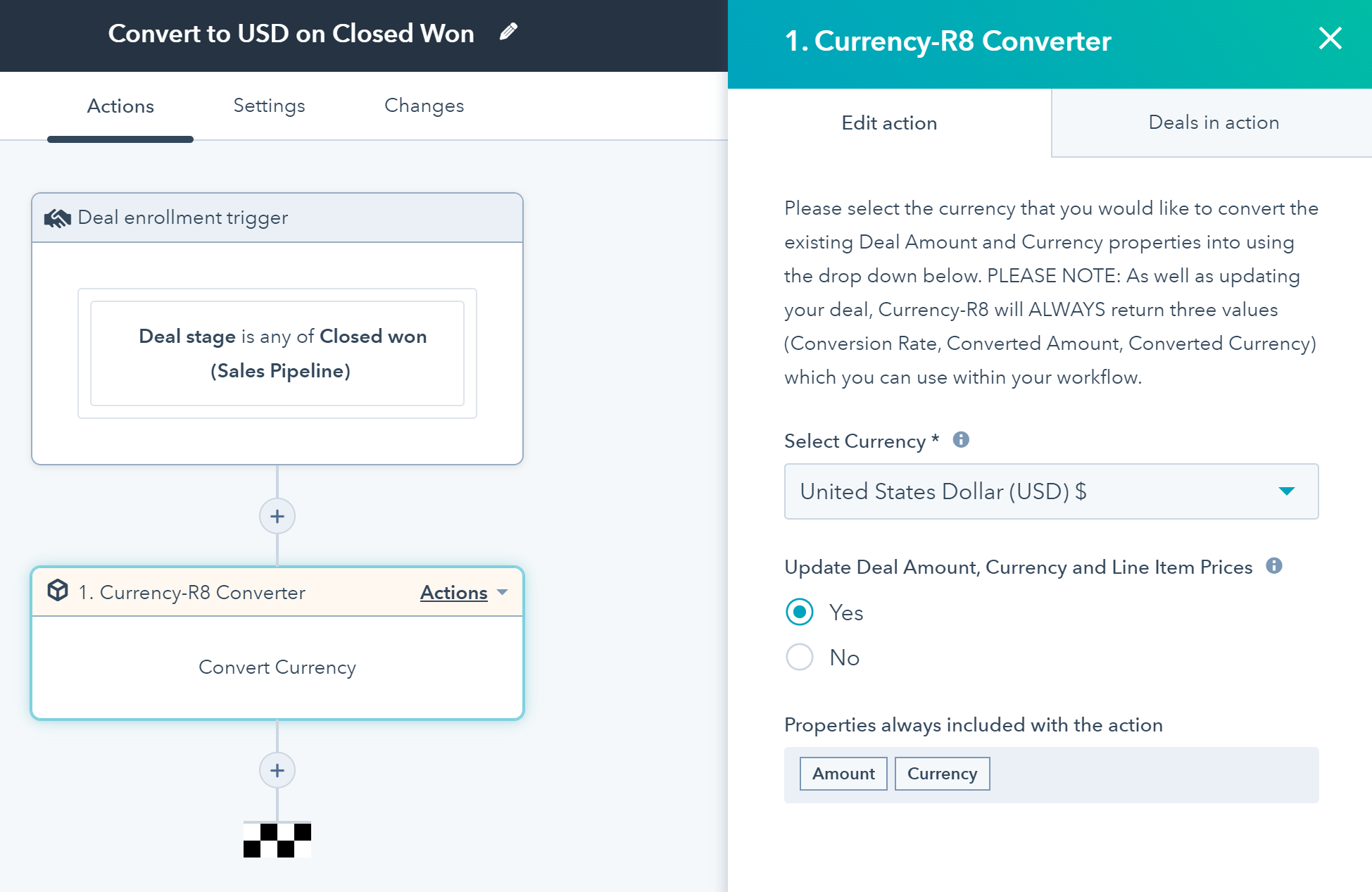
Task: Click the Currency property tag
Action: [x=941, y=774]
